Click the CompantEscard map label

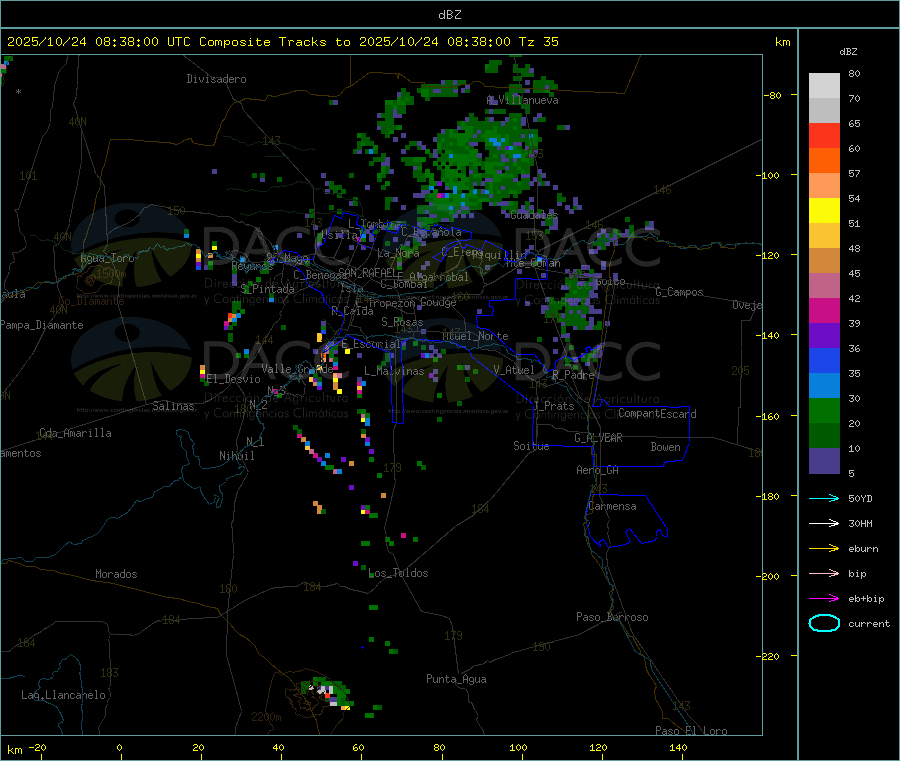point(657,414)
